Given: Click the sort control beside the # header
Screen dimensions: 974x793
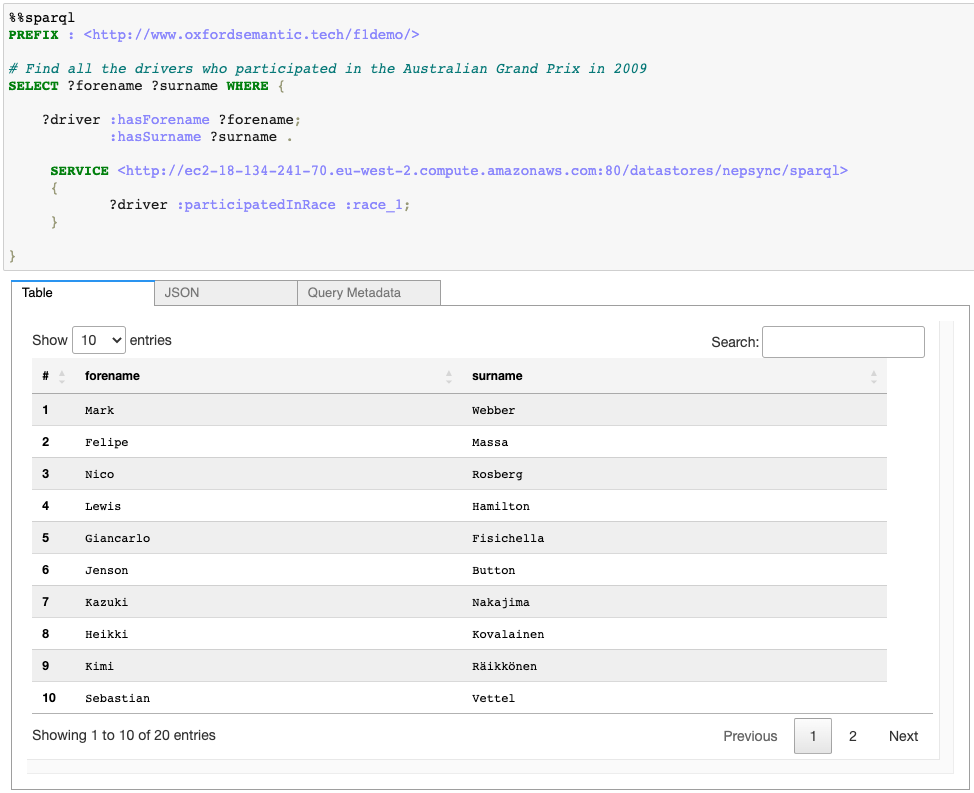Looking at the screenshot, I should 62,376.
